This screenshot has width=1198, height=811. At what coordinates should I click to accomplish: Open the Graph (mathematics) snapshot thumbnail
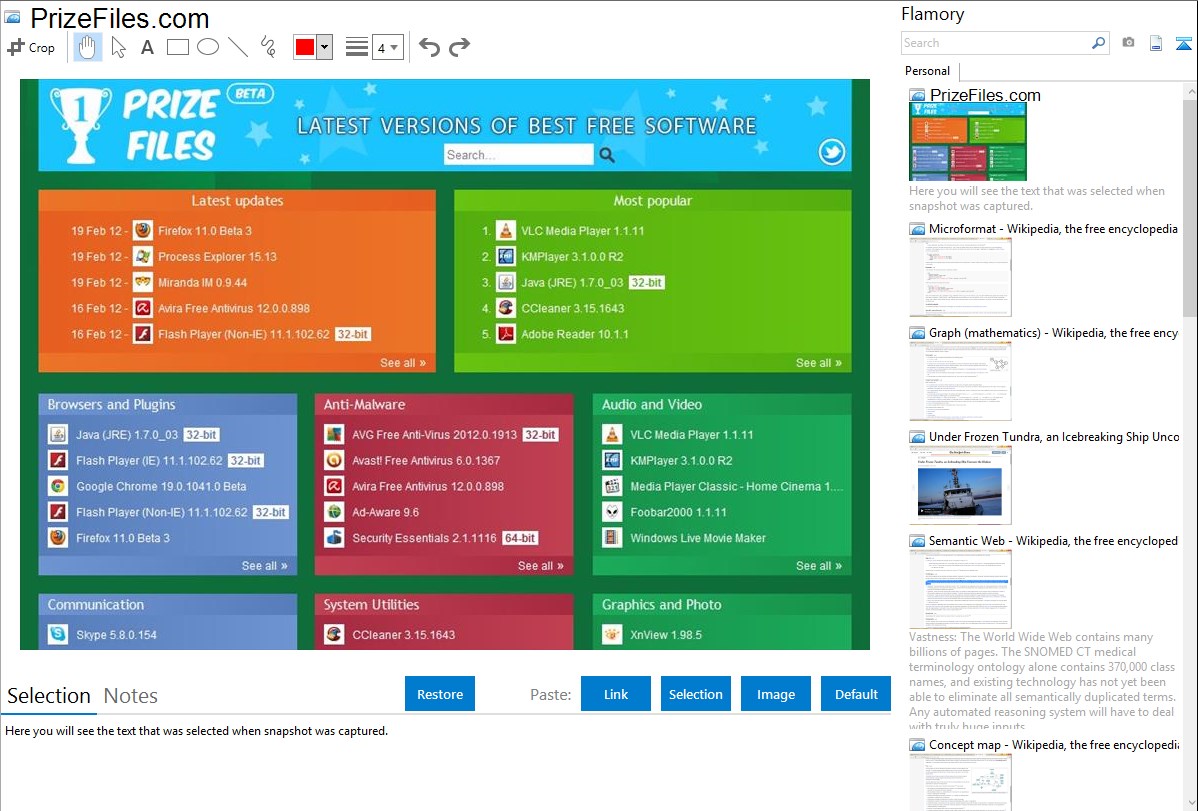click(x=960, y=381)
